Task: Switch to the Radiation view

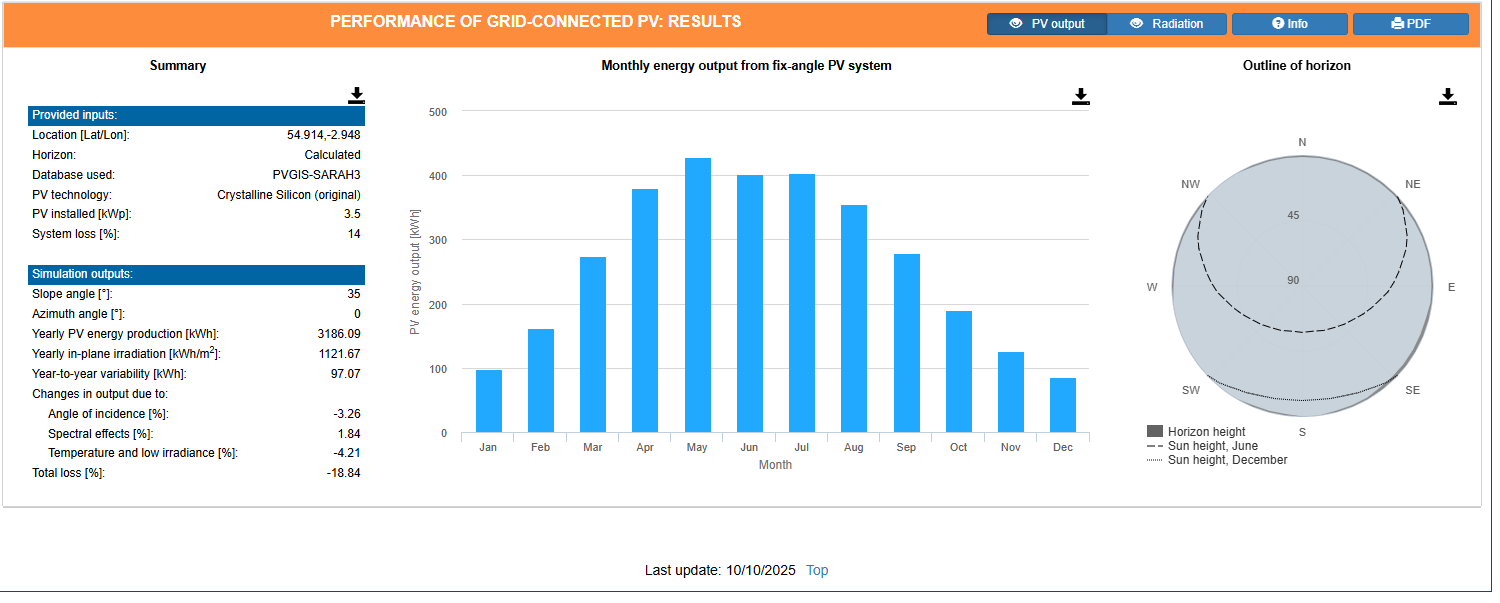Action: pyautogui.click(x=1167, y=24)
